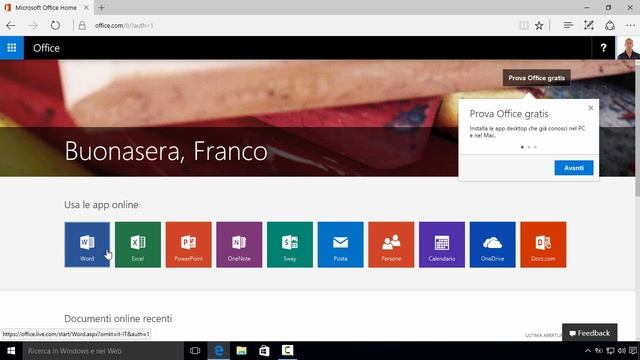Open the Edge Hub icon
This screenshot has width=640, height=360.
point(568,25)
